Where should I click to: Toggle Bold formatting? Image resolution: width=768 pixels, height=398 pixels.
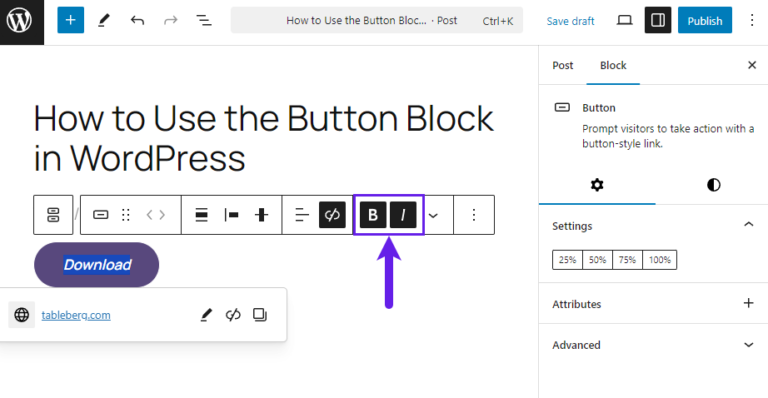pyautogui.click(x=373, y=215)
